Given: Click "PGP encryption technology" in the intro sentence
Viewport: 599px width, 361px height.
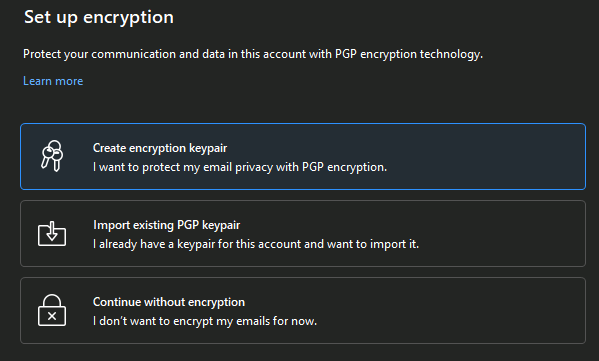Looking at the screenshot, I should tap(409, 54).
